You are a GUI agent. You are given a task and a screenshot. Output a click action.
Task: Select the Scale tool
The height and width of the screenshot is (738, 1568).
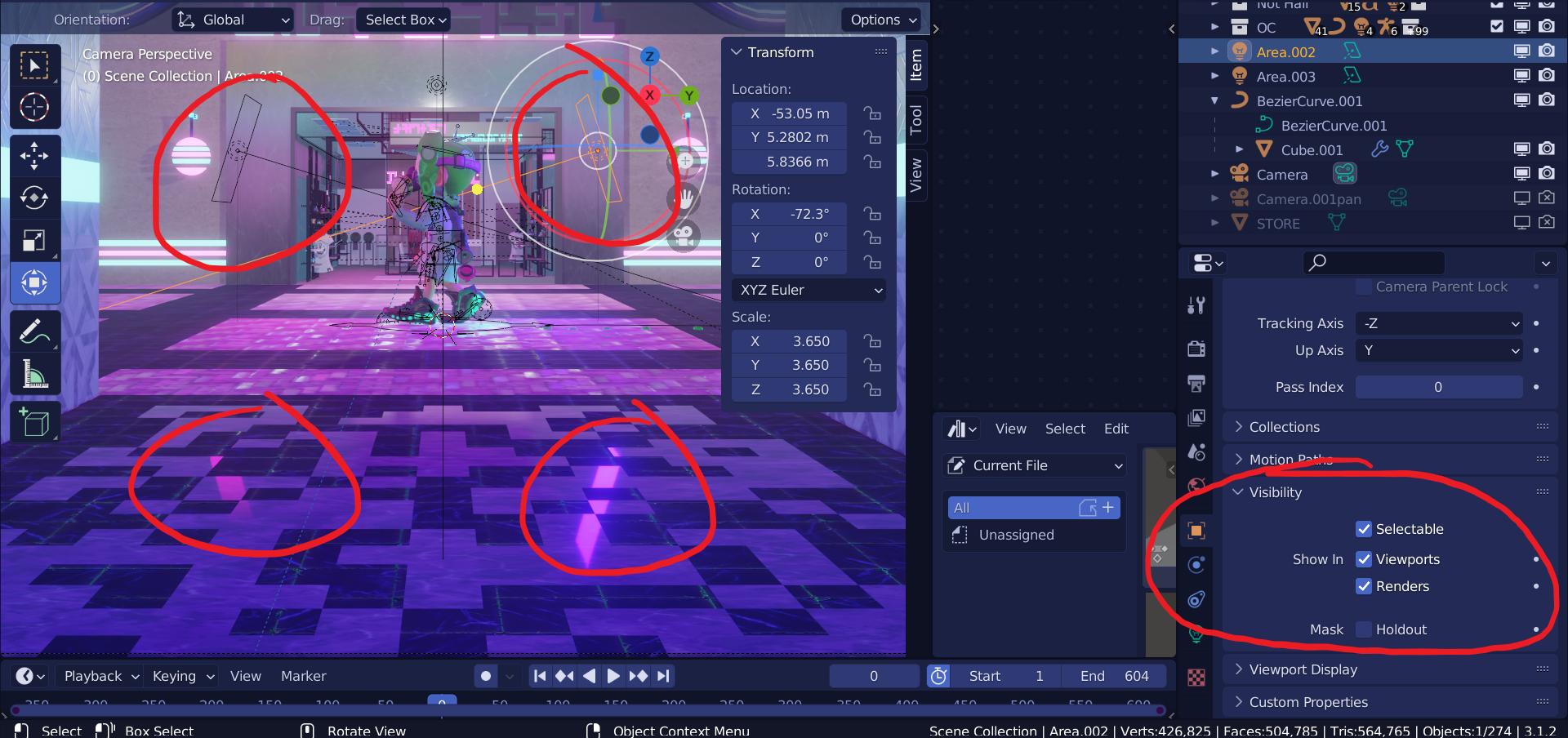34,241
